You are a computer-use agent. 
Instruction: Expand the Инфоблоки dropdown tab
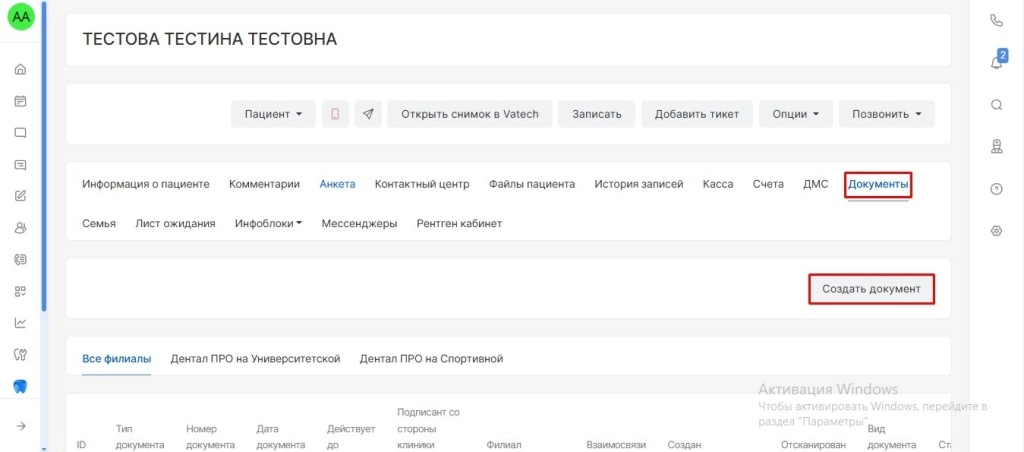tap(268, 224)
